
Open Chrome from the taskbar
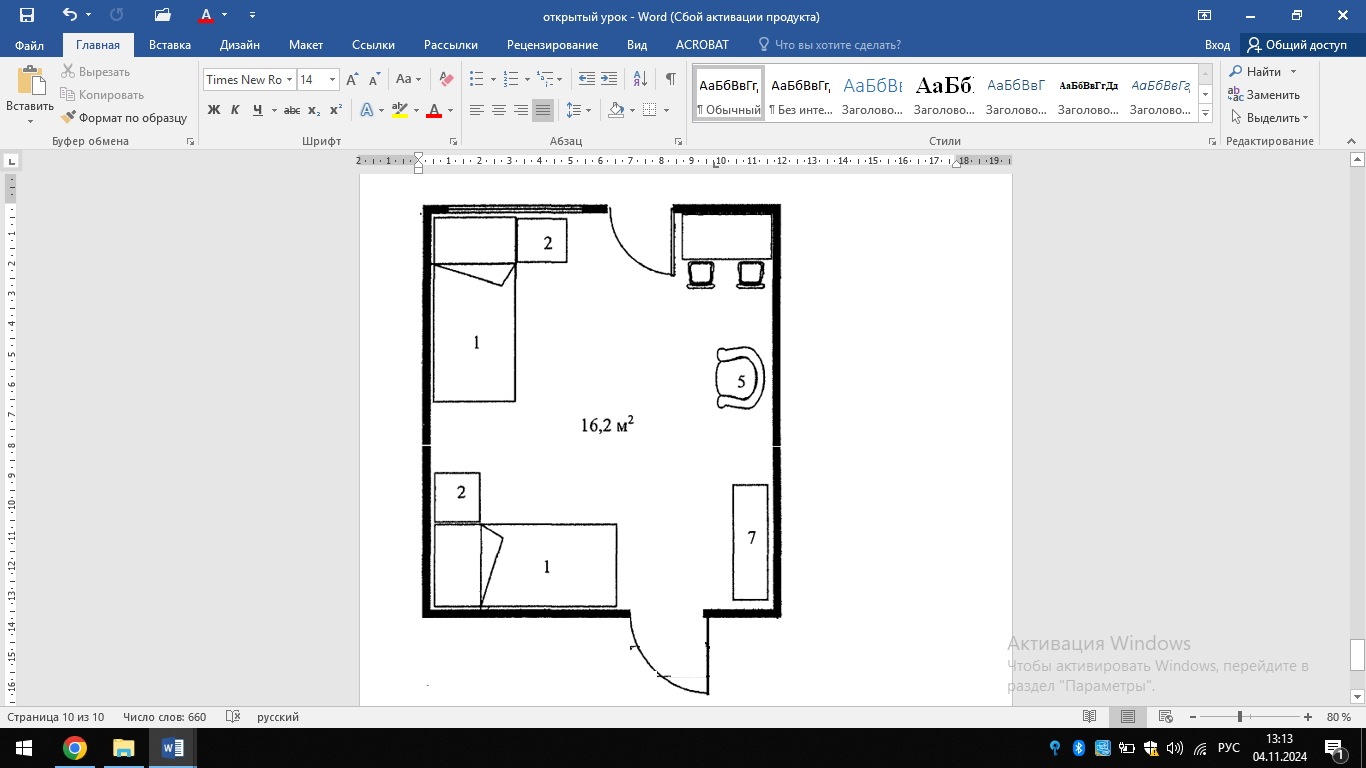[x=74, y=748]
